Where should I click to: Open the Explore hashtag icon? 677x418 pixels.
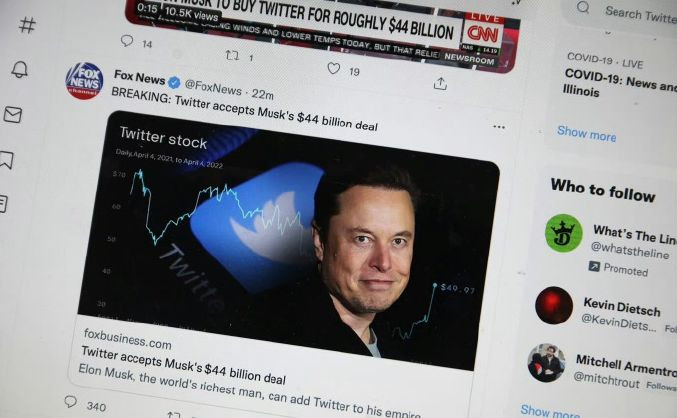27,25
